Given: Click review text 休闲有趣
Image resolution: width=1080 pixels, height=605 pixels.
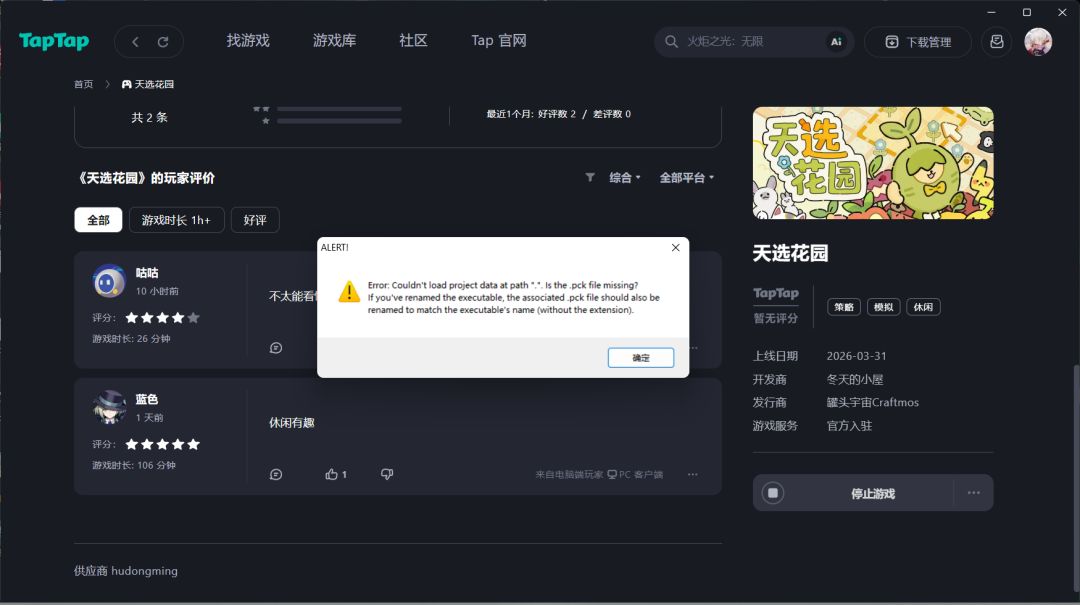Looking at the screenshot, I should (291, 422).
